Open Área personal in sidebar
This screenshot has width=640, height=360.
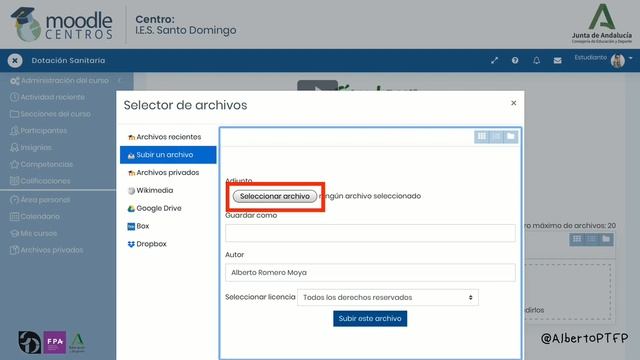[x=40, y=200]
